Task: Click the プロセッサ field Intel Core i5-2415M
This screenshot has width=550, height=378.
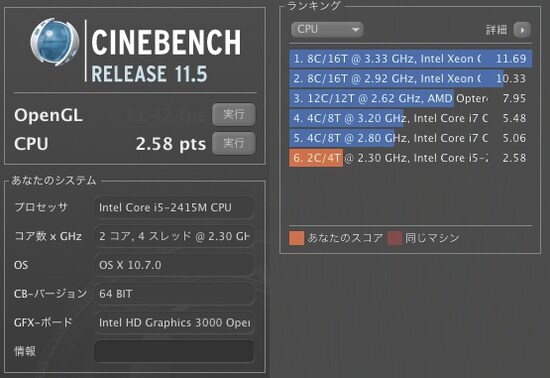Action: [x=174, y=208]
